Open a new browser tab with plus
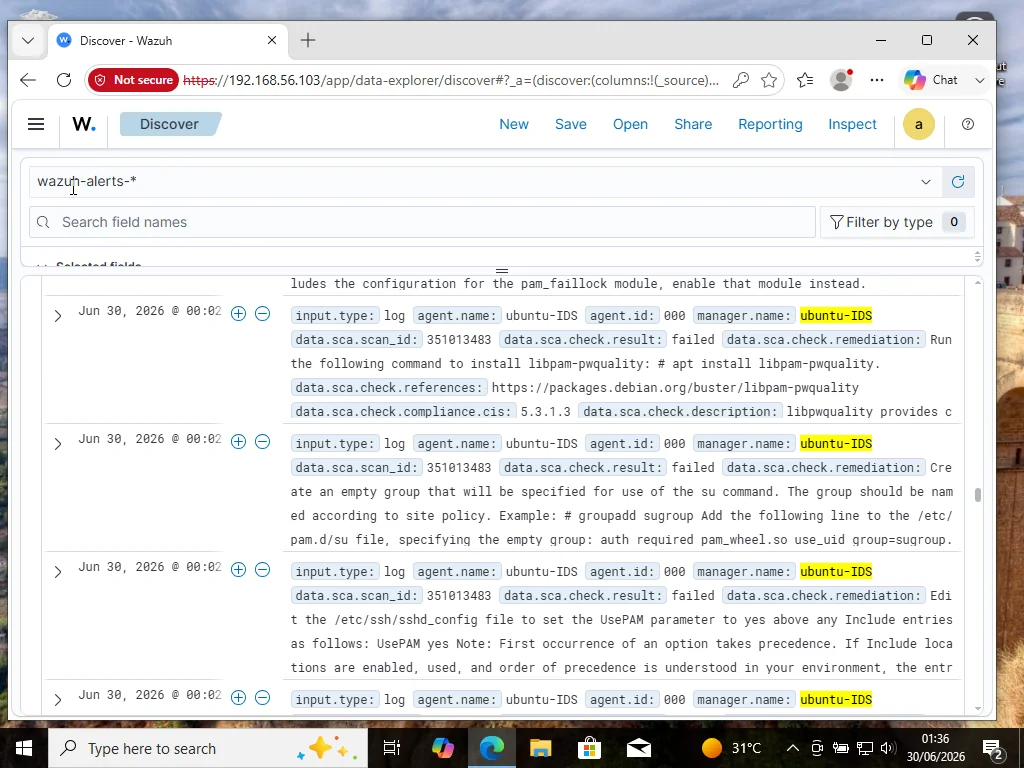The image size is (1024, 768). coord(308,40)
